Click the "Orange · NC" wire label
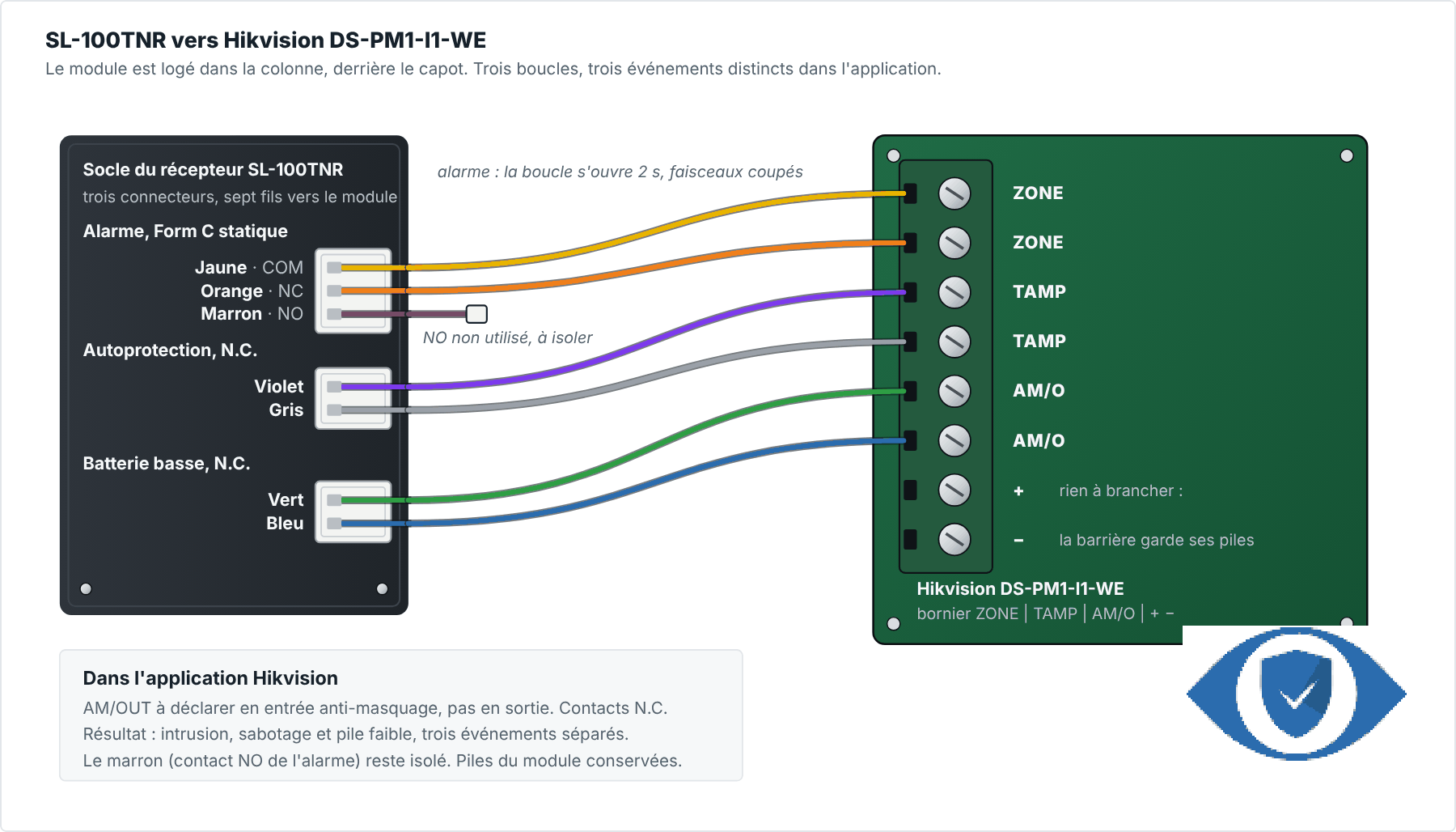This screenshot has height=832, width=1456. point(252,291)
